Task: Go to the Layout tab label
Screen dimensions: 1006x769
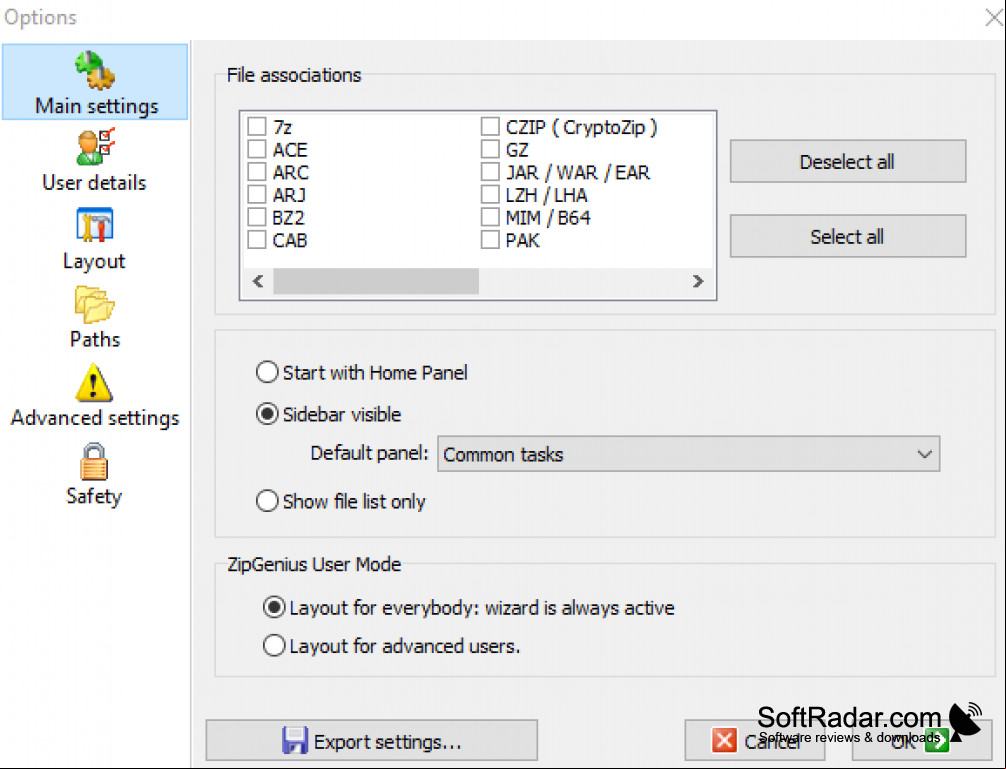Action: [94, 261]
